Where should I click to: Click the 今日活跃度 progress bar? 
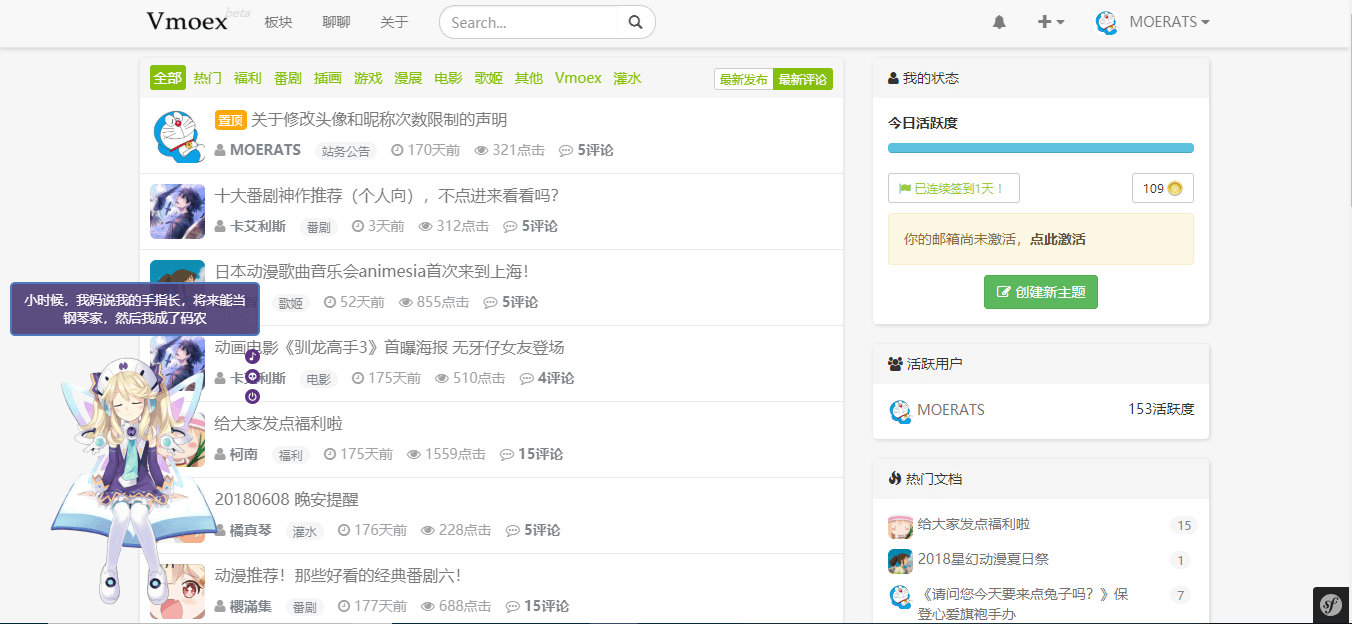(1041, 148)
